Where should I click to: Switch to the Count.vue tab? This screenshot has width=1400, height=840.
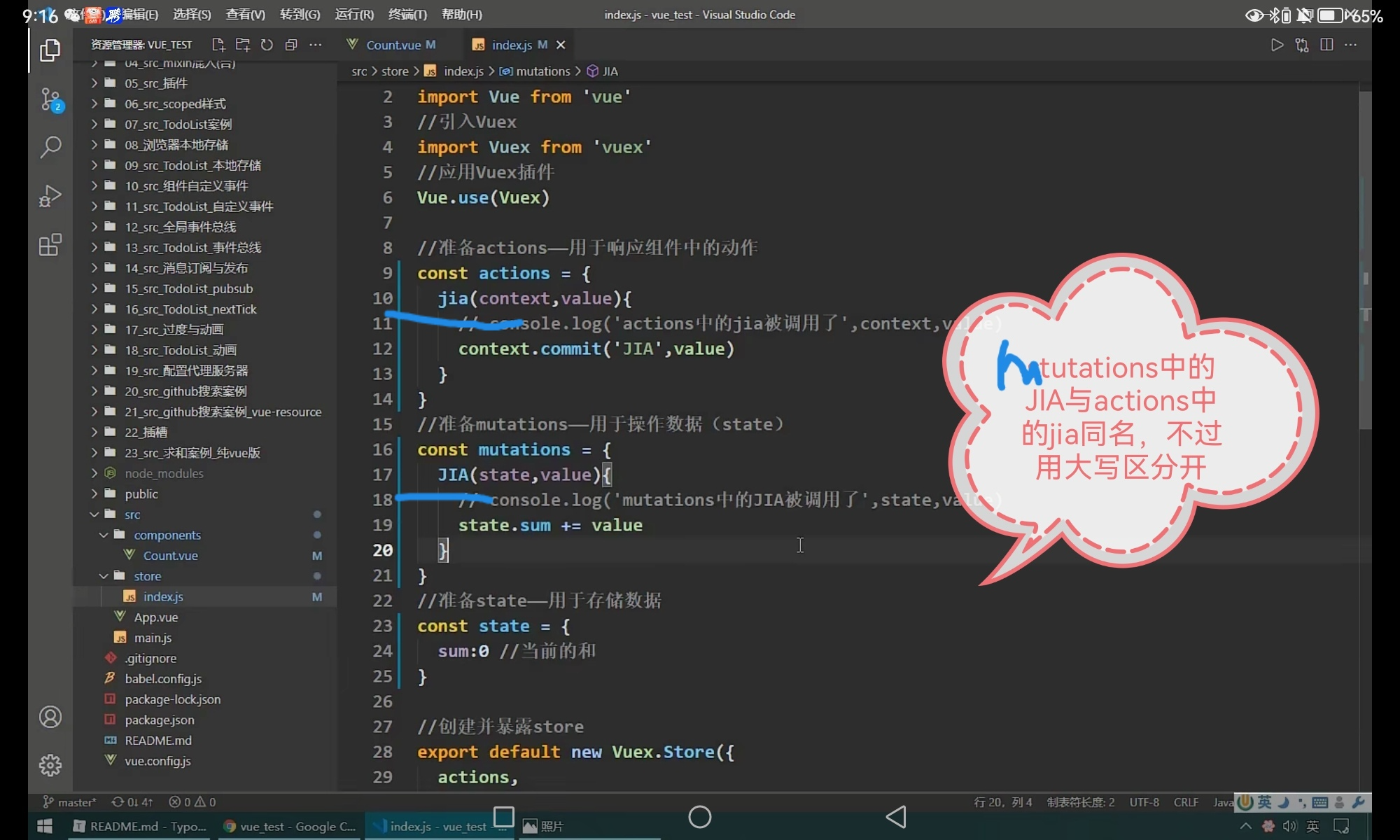[393, 45]
